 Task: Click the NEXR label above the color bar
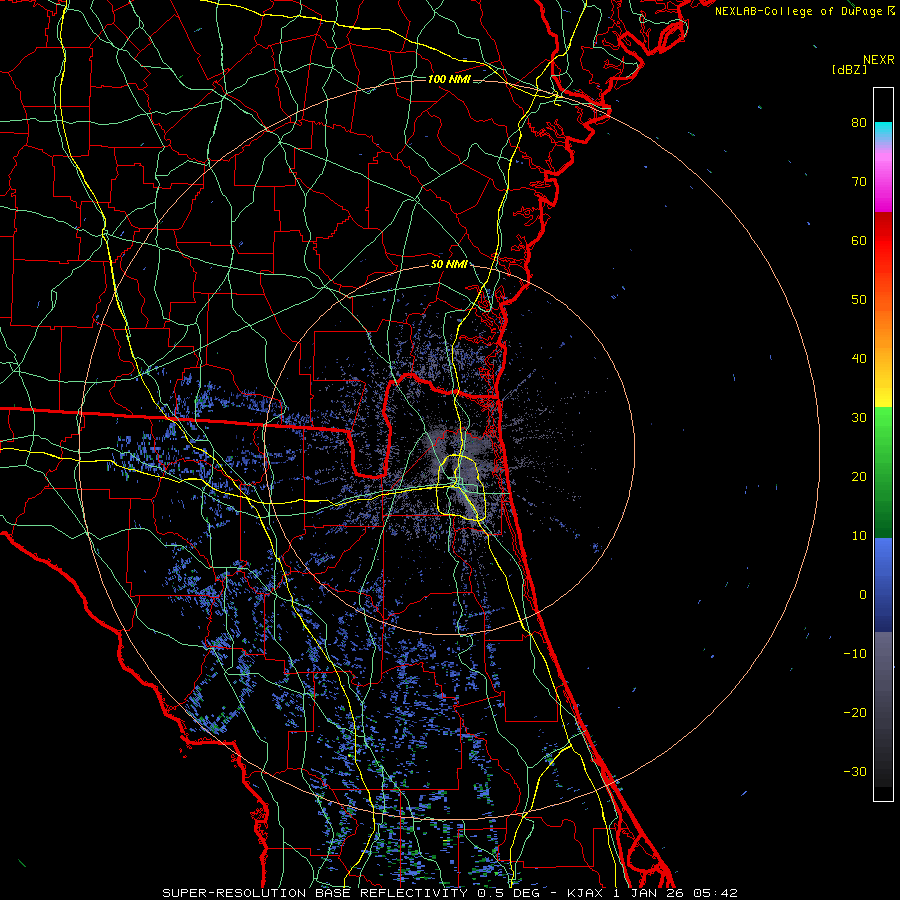coord(879,60)
